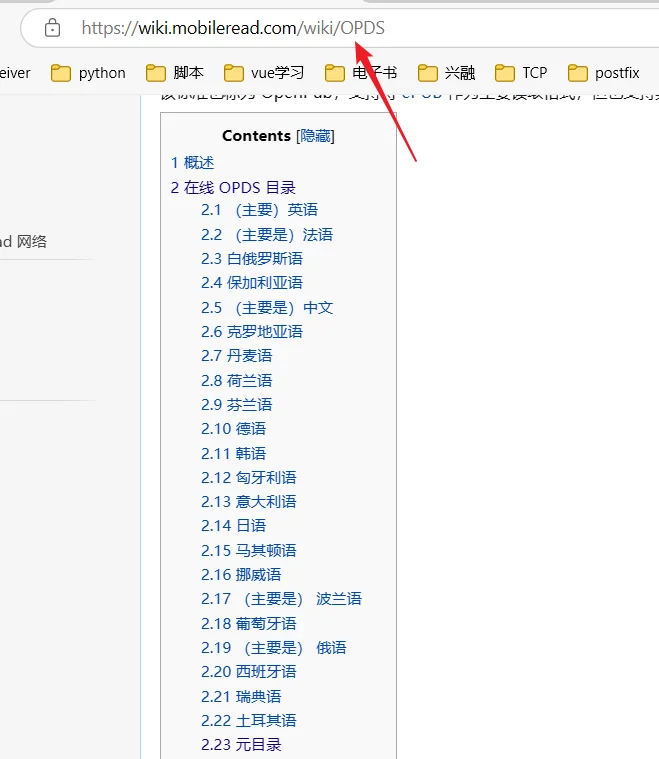Jump to section 1 概述
This screenshot has height=759, width=659.
192,163
